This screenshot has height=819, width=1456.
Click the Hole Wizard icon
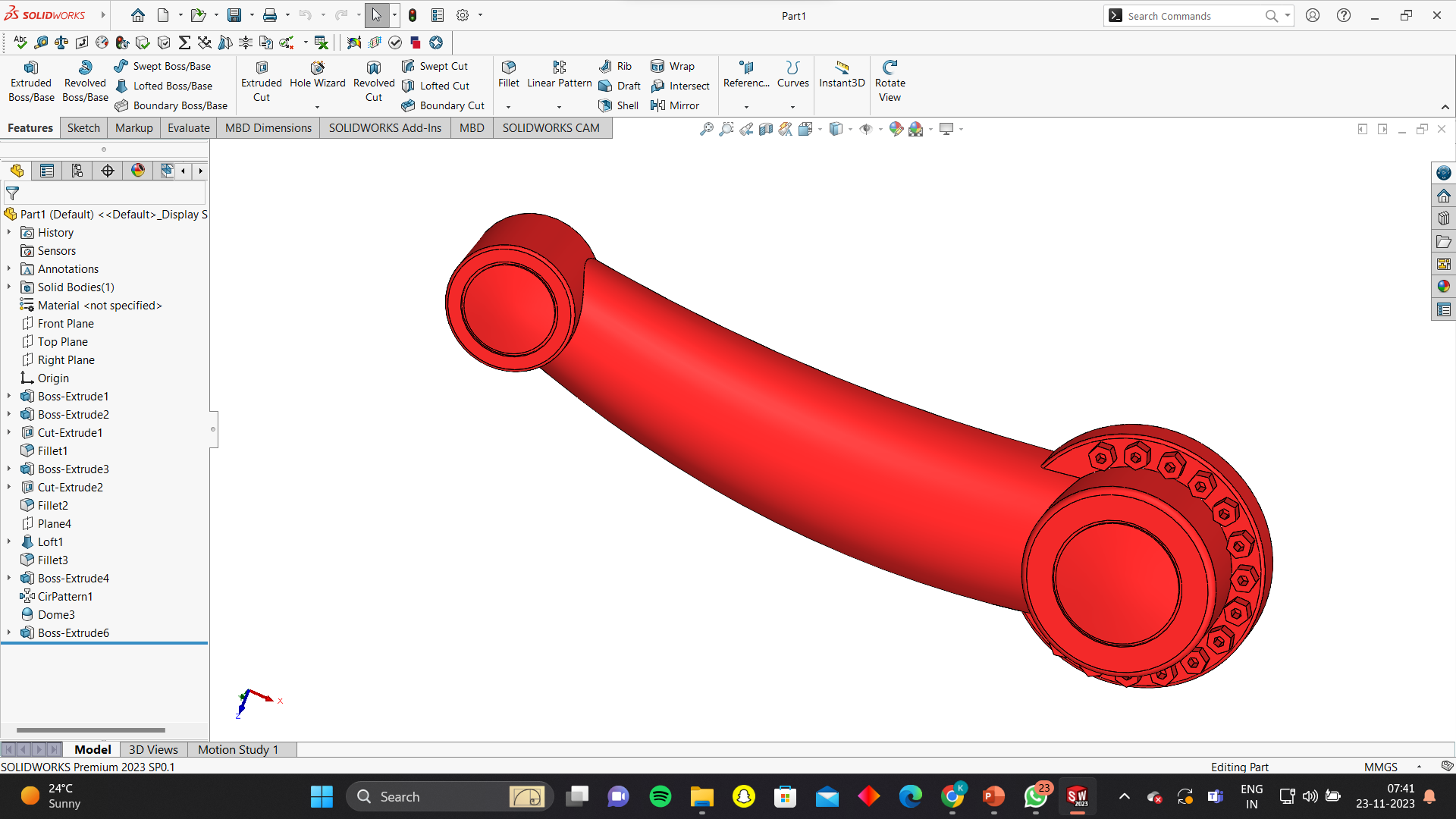pyautogui.click(x=317, y=68)
